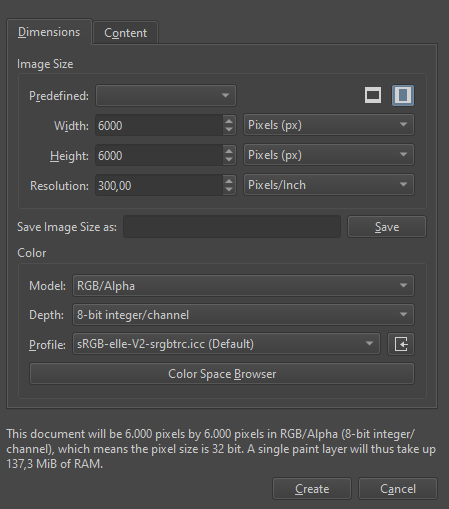Select the landscape orientation icon
The image size is (449, 509).
tap(373, 95)
